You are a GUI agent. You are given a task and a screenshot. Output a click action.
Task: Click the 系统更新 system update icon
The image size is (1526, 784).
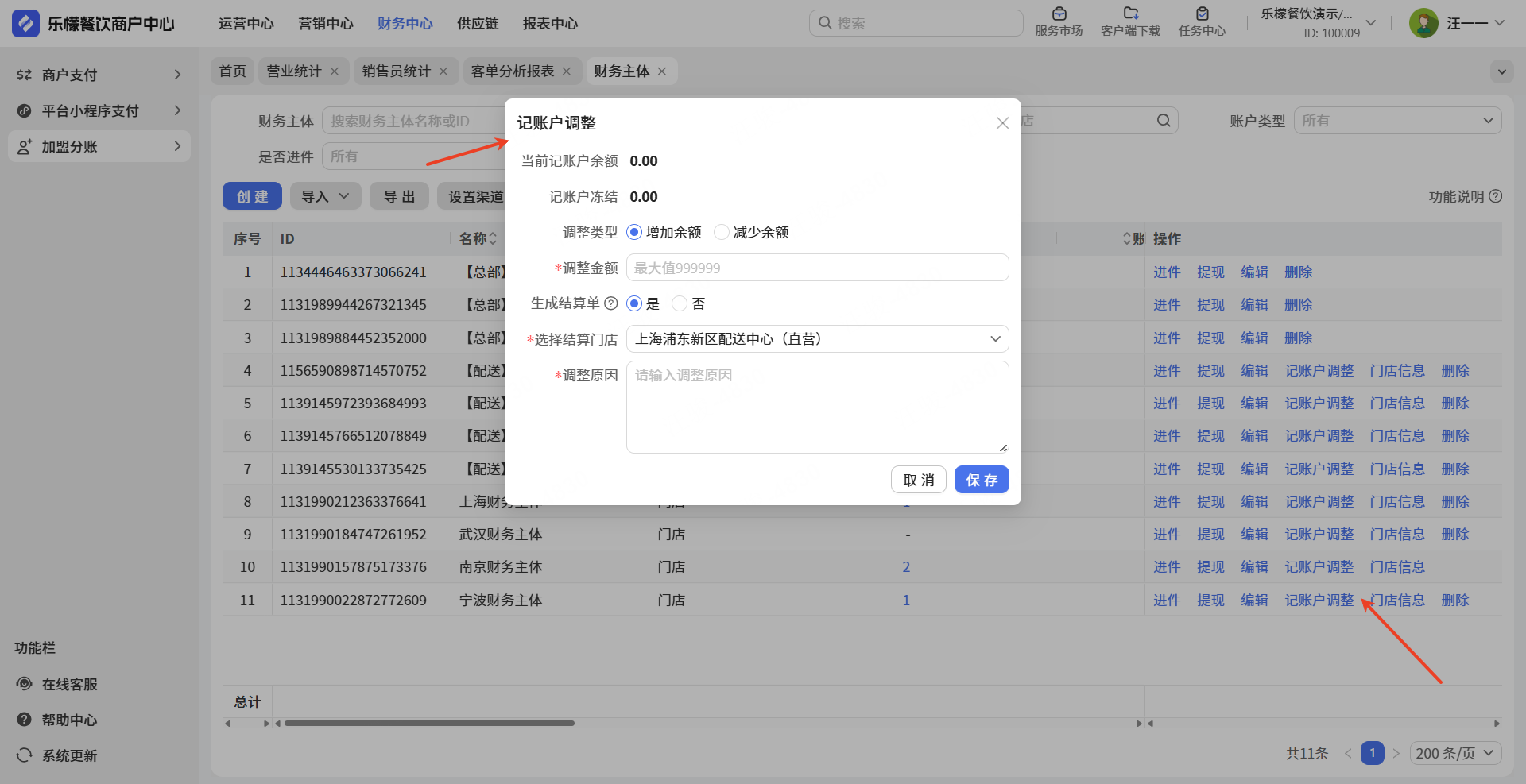pyautogui.click(x=25, y=755)
